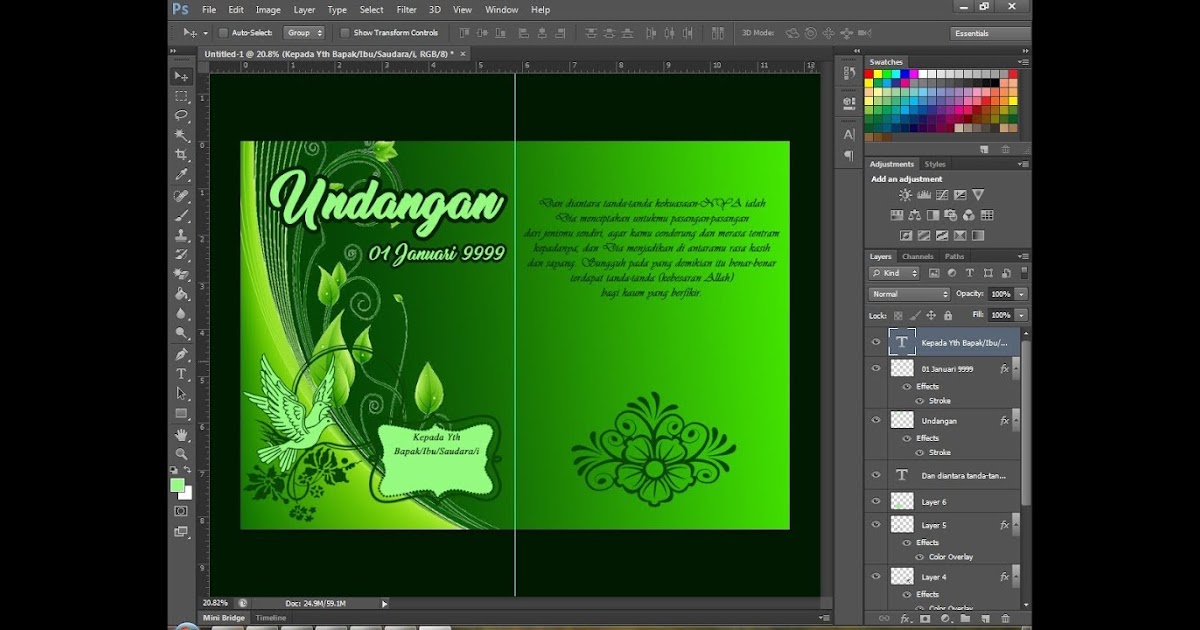The width and height of the screenshot is (1200, 630).
Task: Select the Zoom tool in the toolbox
Action: click(181, 454)
